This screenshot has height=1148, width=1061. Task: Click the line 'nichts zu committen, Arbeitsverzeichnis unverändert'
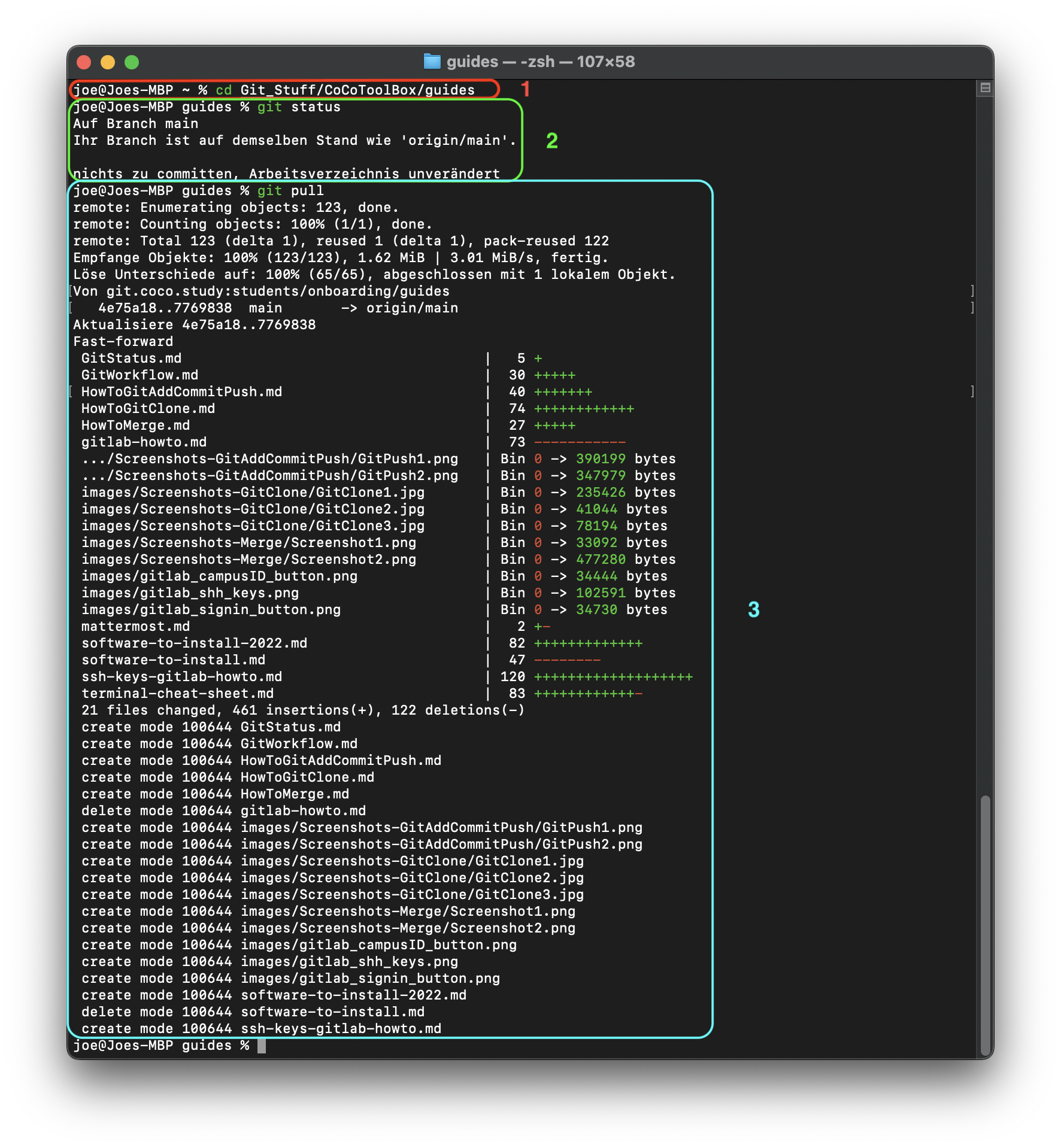[286, 174]
